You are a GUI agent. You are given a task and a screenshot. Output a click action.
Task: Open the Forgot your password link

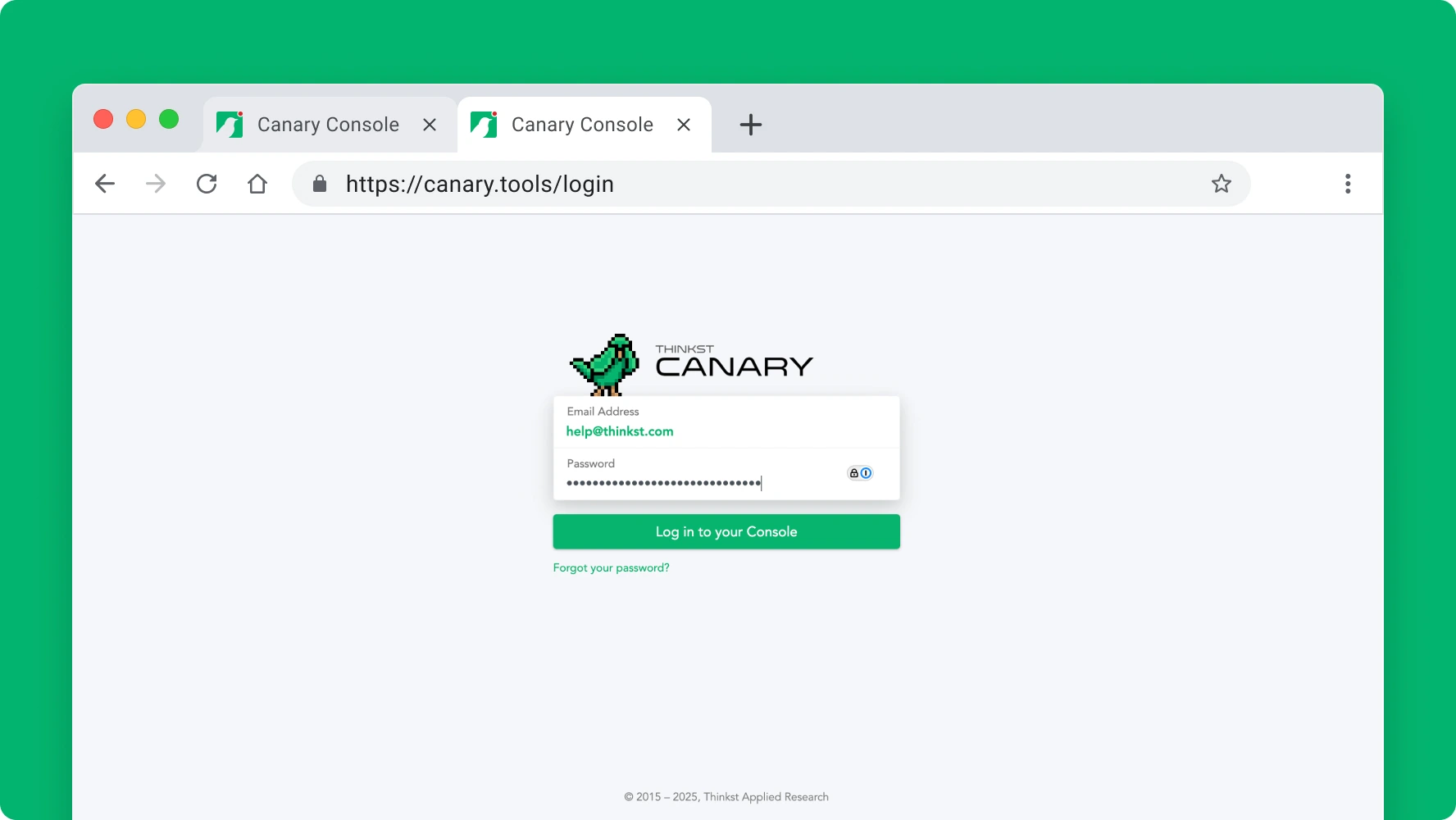pyautogui.click(x=611, y=567)
